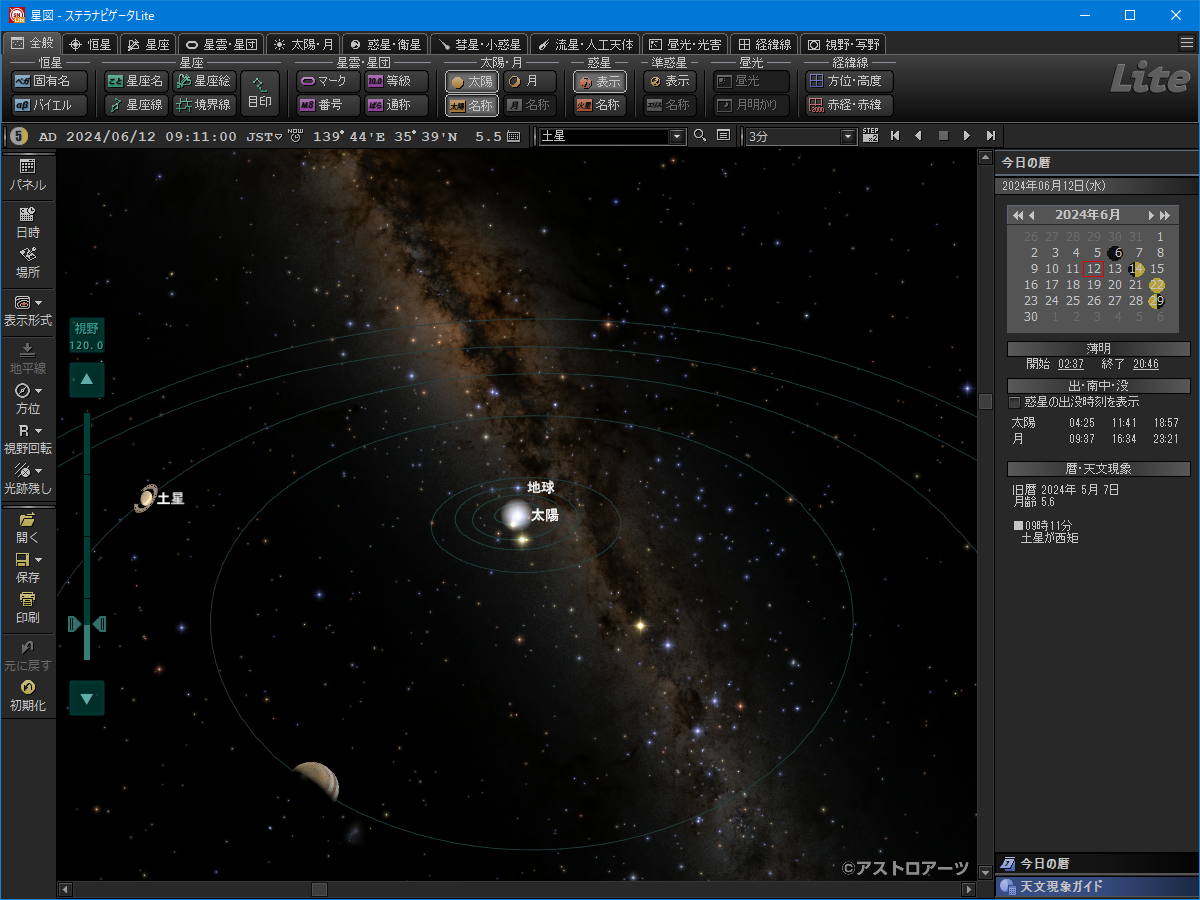
Task: Toggle 太陽 display button
Action: click(471, 82)
